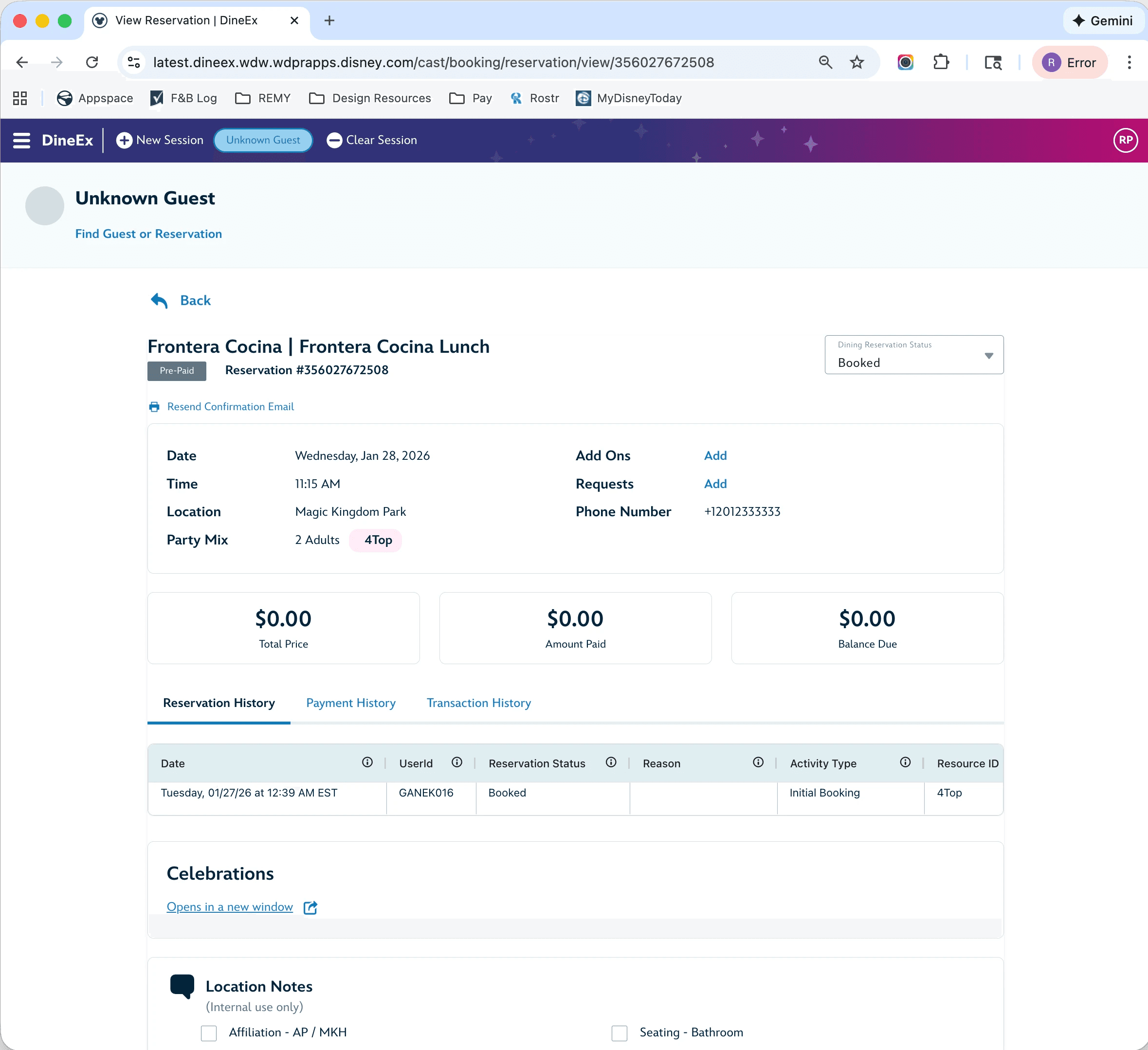Viewport: 1148px width, 1050px height.
Task: Click Add next to Requests
Action: point(715,484)
